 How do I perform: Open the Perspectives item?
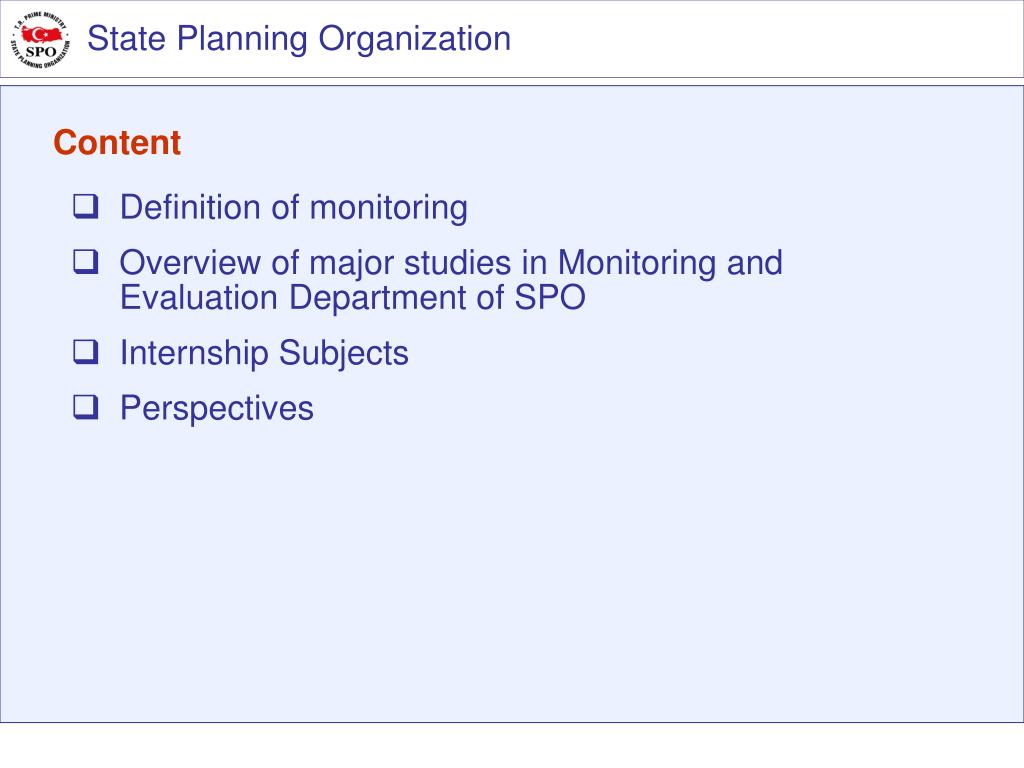217,409
